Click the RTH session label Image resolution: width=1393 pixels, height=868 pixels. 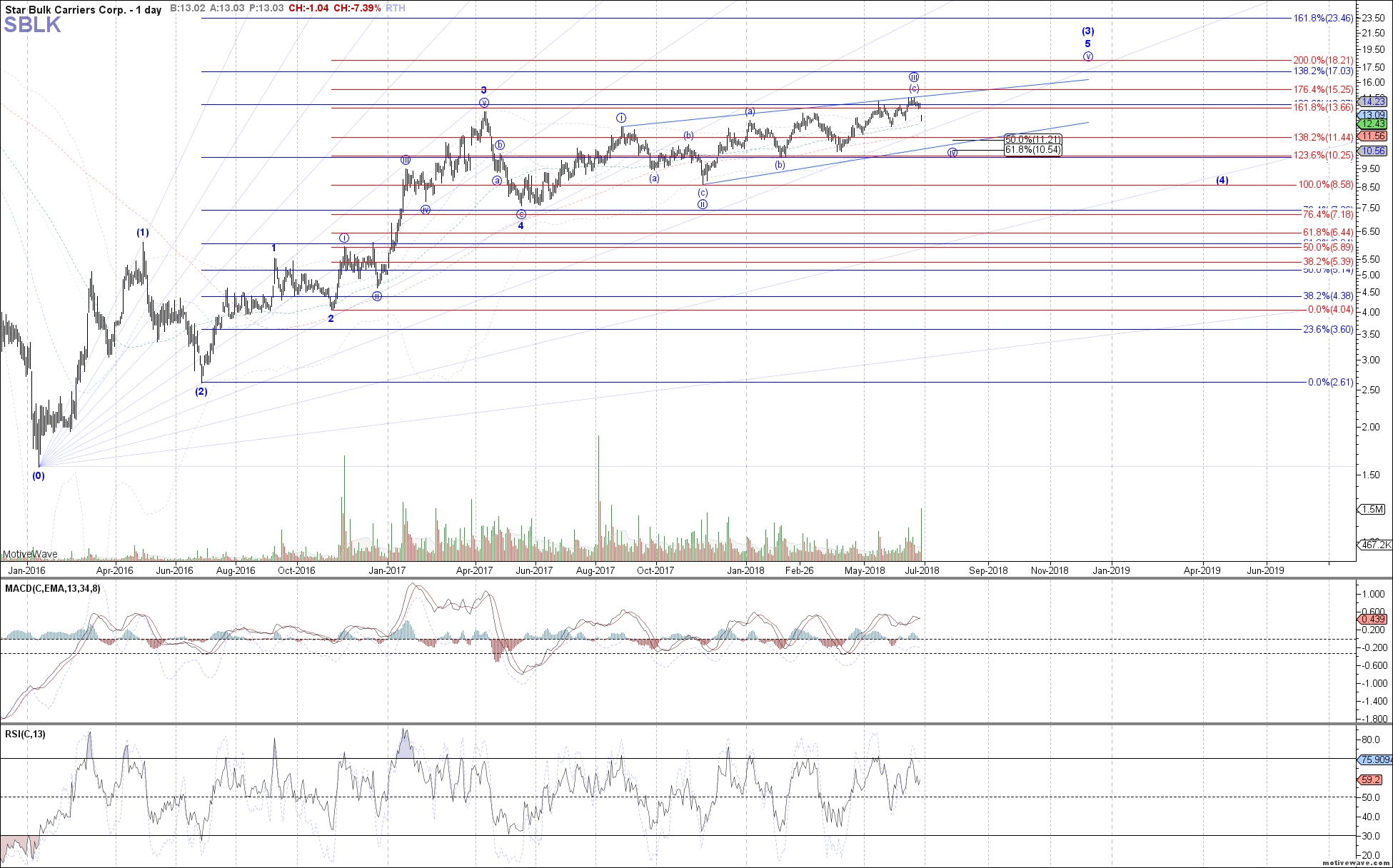(x=396, y=9)
